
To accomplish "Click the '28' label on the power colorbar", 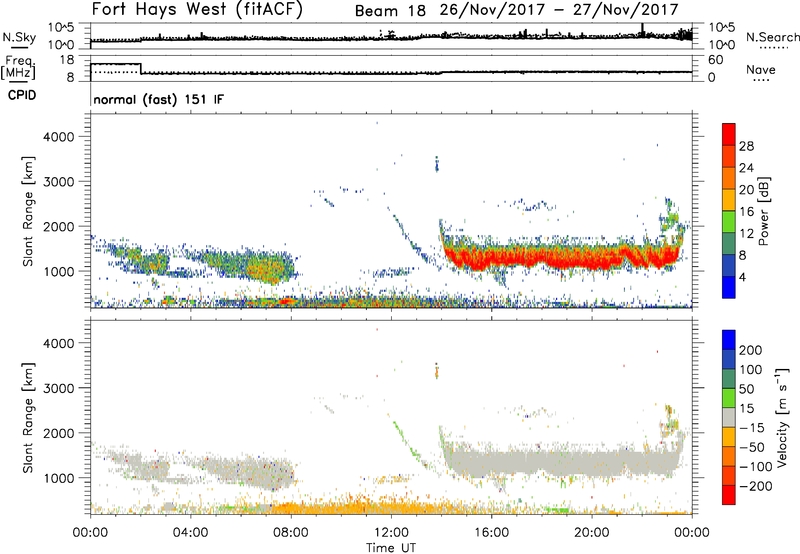I will coord(746,146).
